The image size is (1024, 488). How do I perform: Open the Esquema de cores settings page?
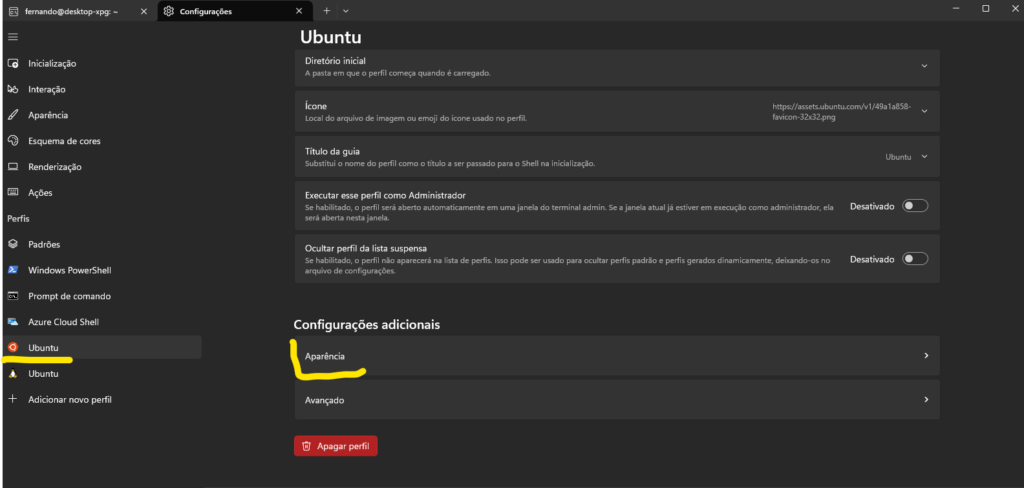(102, 140)
